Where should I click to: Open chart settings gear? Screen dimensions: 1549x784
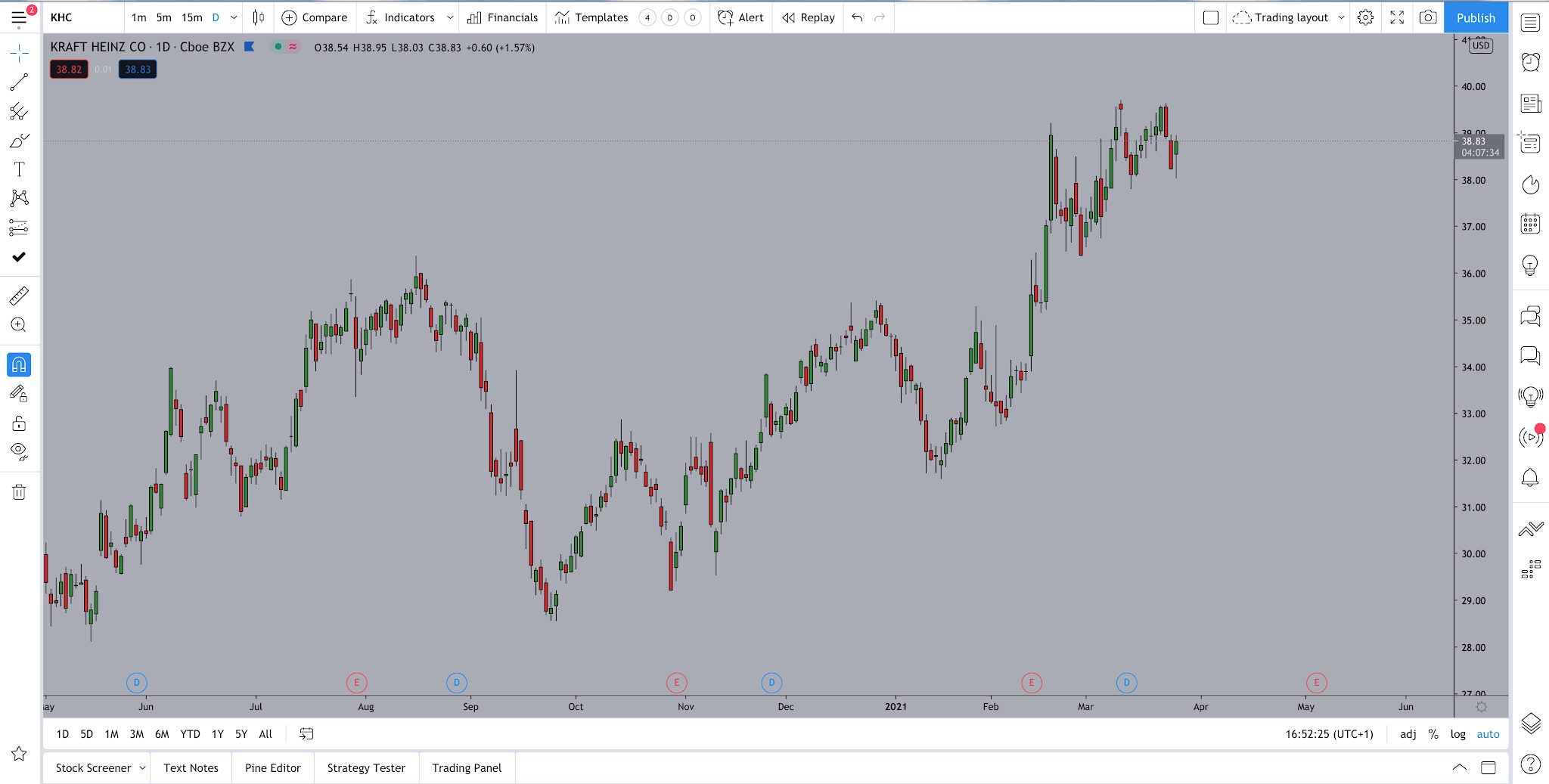click(1365, 17)
